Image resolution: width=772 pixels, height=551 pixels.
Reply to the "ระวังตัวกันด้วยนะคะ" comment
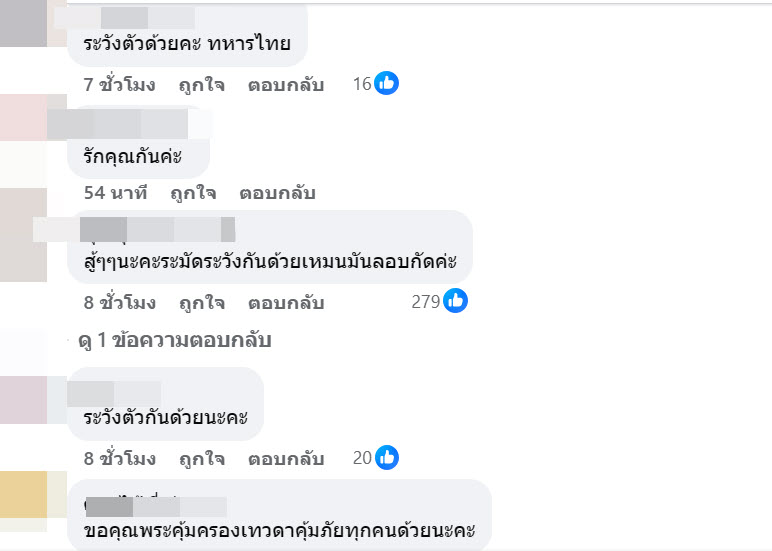pos(286,459)
